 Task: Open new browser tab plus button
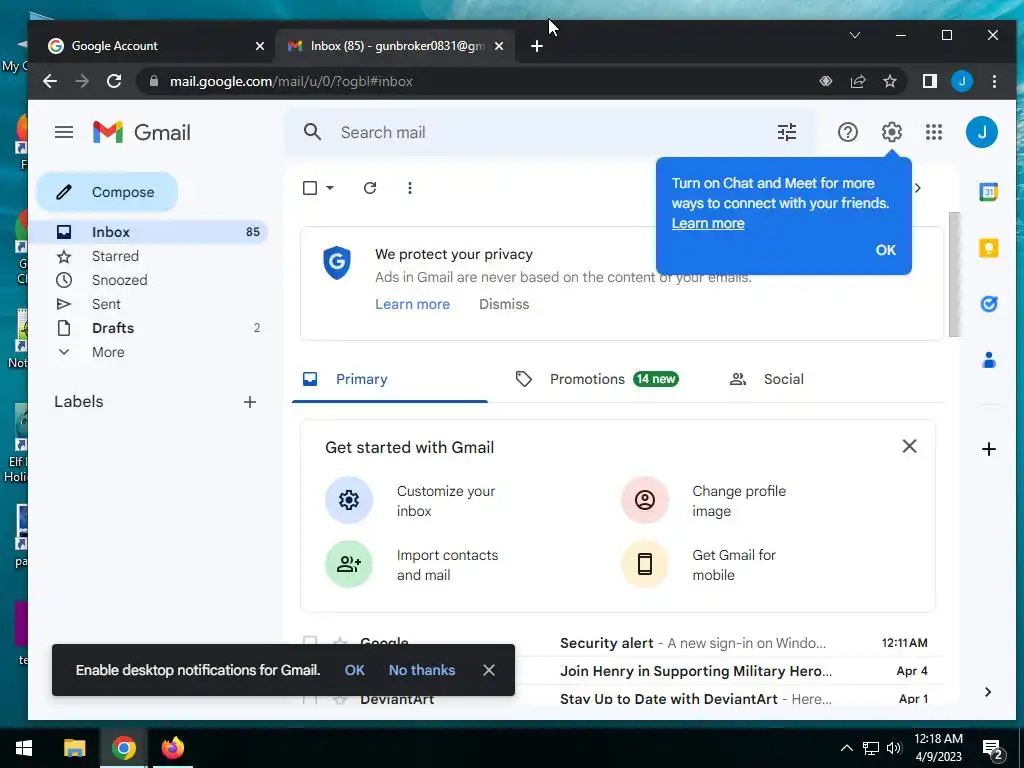click(x=536, y=46)
